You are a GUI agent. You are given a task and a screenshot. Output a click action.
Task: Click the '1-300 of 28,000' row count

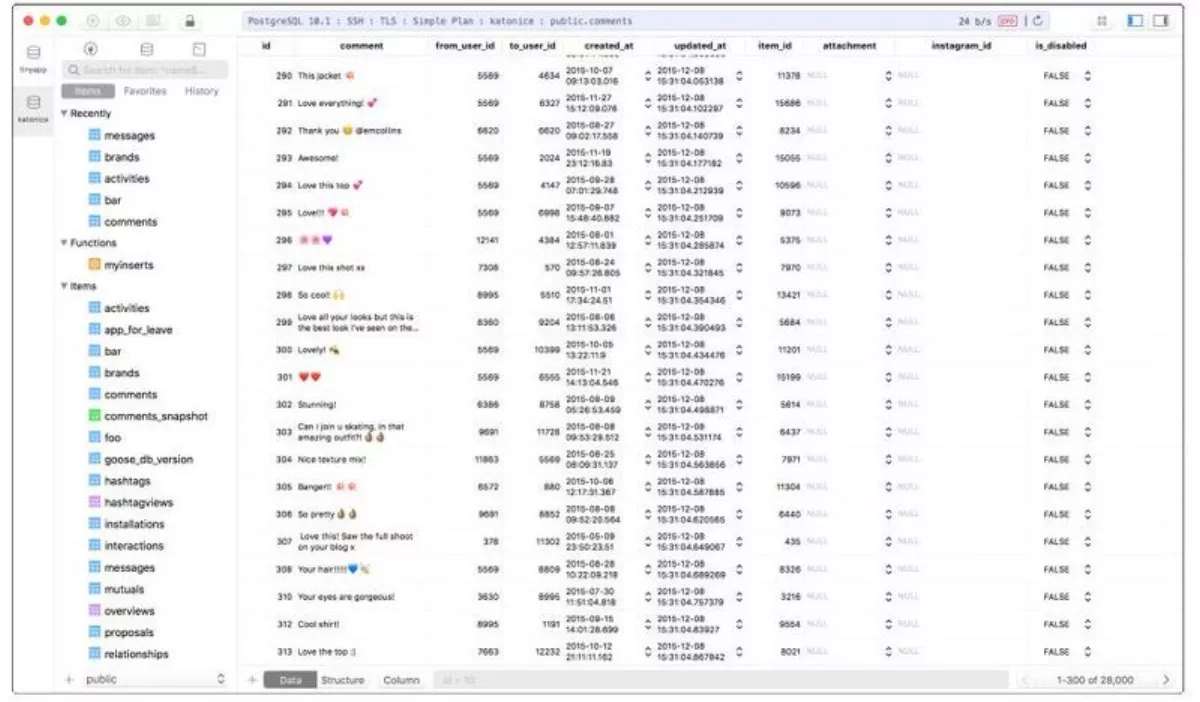1095,680
